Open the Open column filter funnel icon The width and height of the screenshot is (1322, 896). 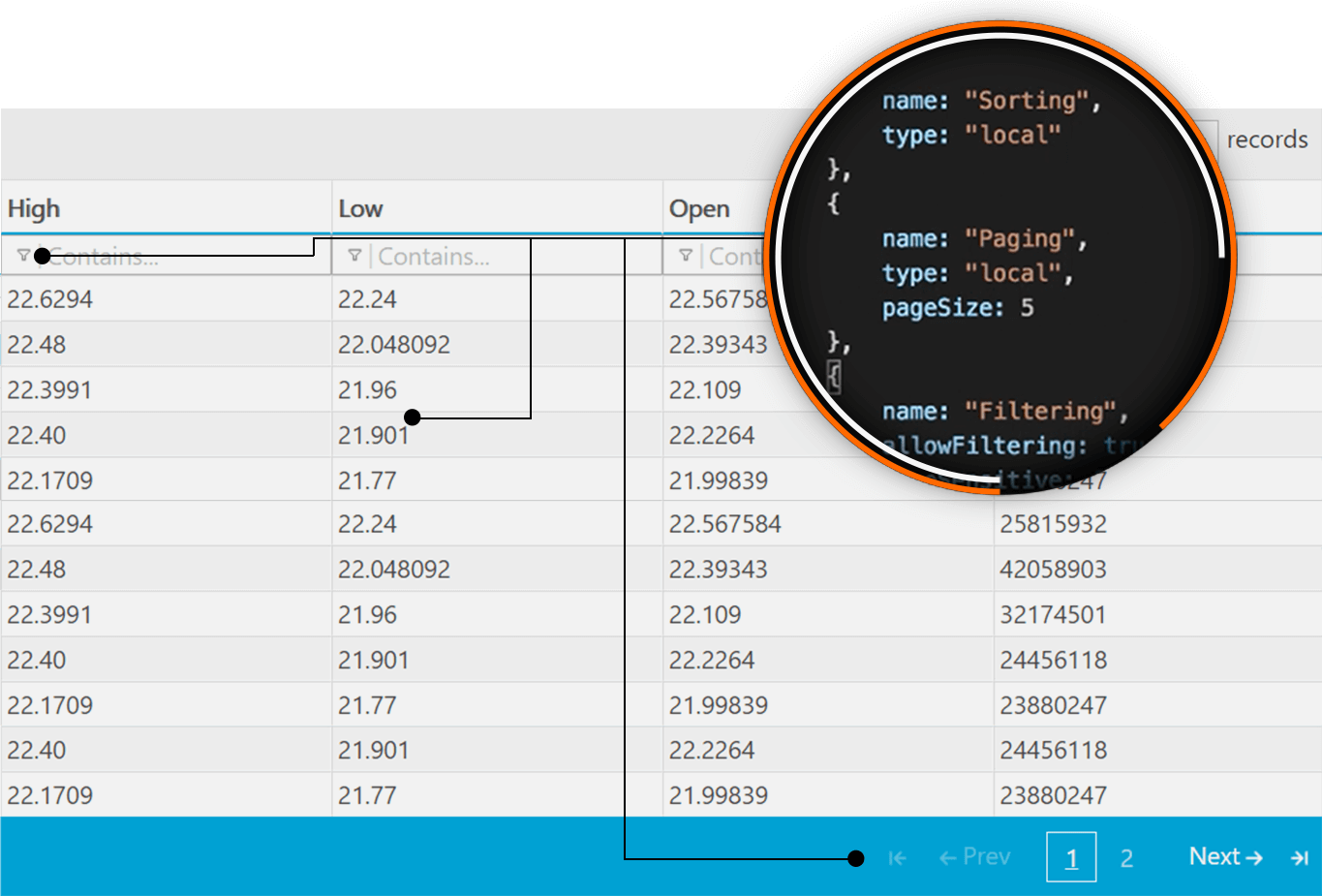coord(686,256)
